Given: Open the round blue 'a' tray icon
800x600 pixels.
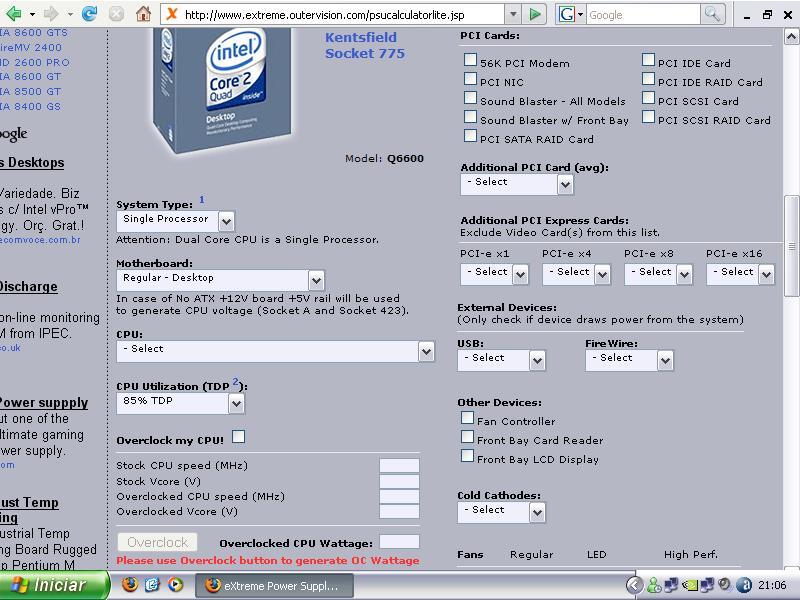Looking at the screenshot, I should coord(744,585).
